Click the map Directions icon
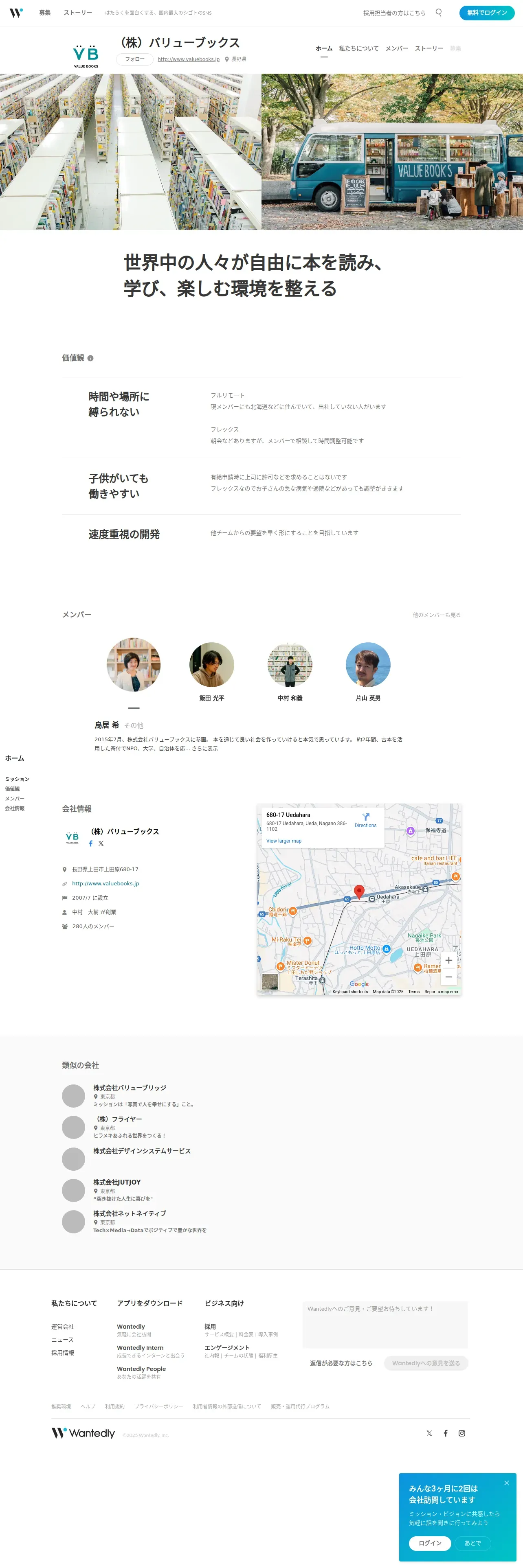This screenshot has width=523, height=1568. click(x=365, y=817)
